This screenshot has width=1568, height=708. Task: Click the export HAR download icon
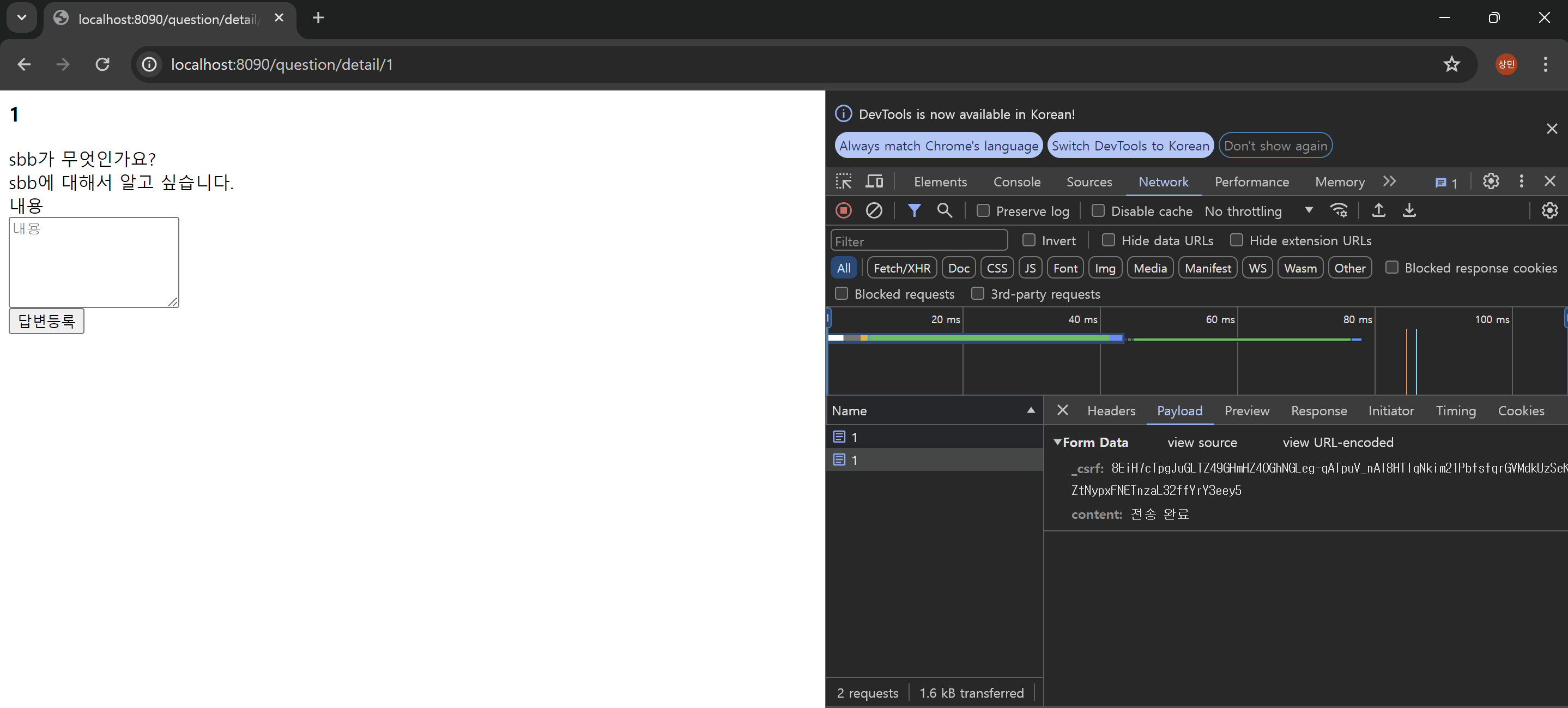point(1409,210)
